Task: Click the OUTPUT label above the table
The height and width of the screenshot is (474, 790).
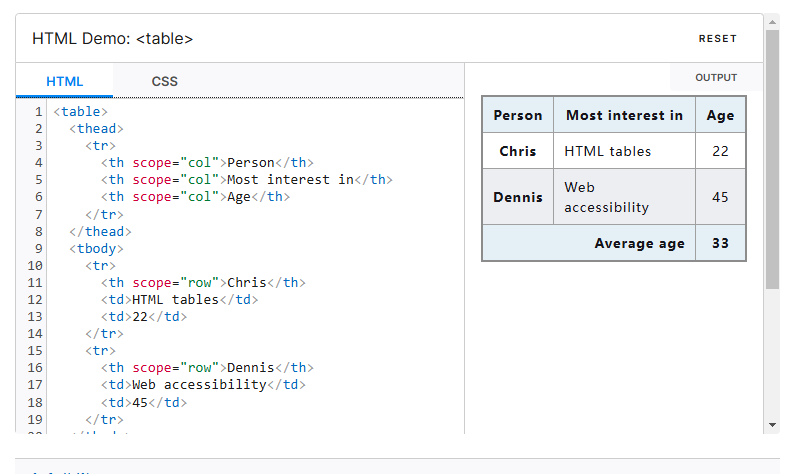Action: click(715, 78)
